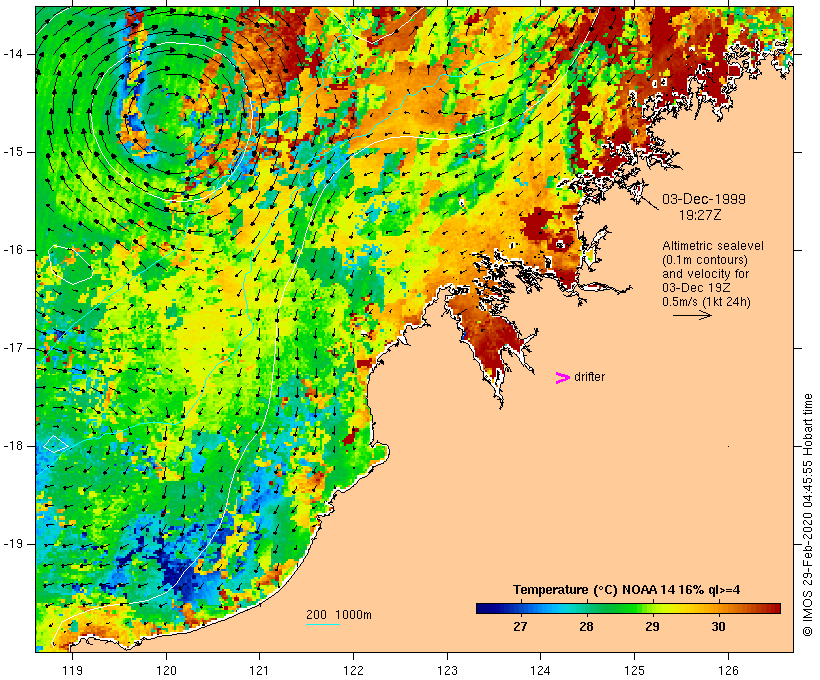
Task: Click latitude axis label -14
Action: (13, 54)
